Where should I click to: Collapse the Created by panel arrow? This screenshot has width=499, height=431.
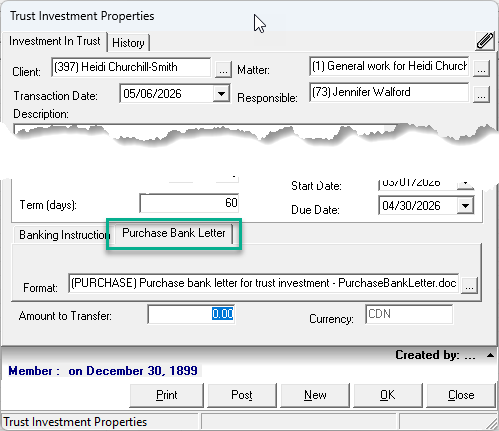[490, 355]
